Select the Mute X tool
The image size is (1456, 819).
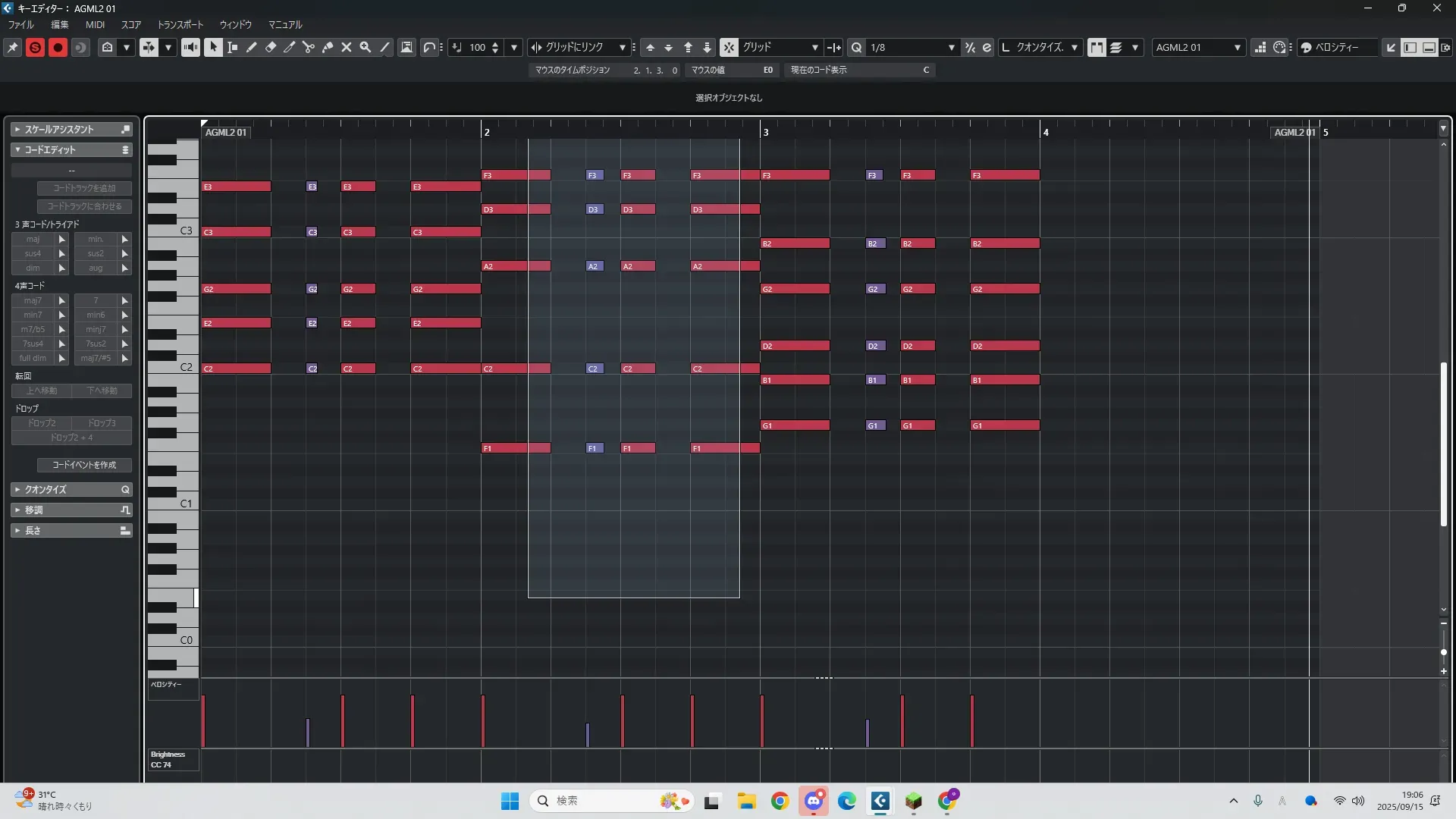coord(347,47)
